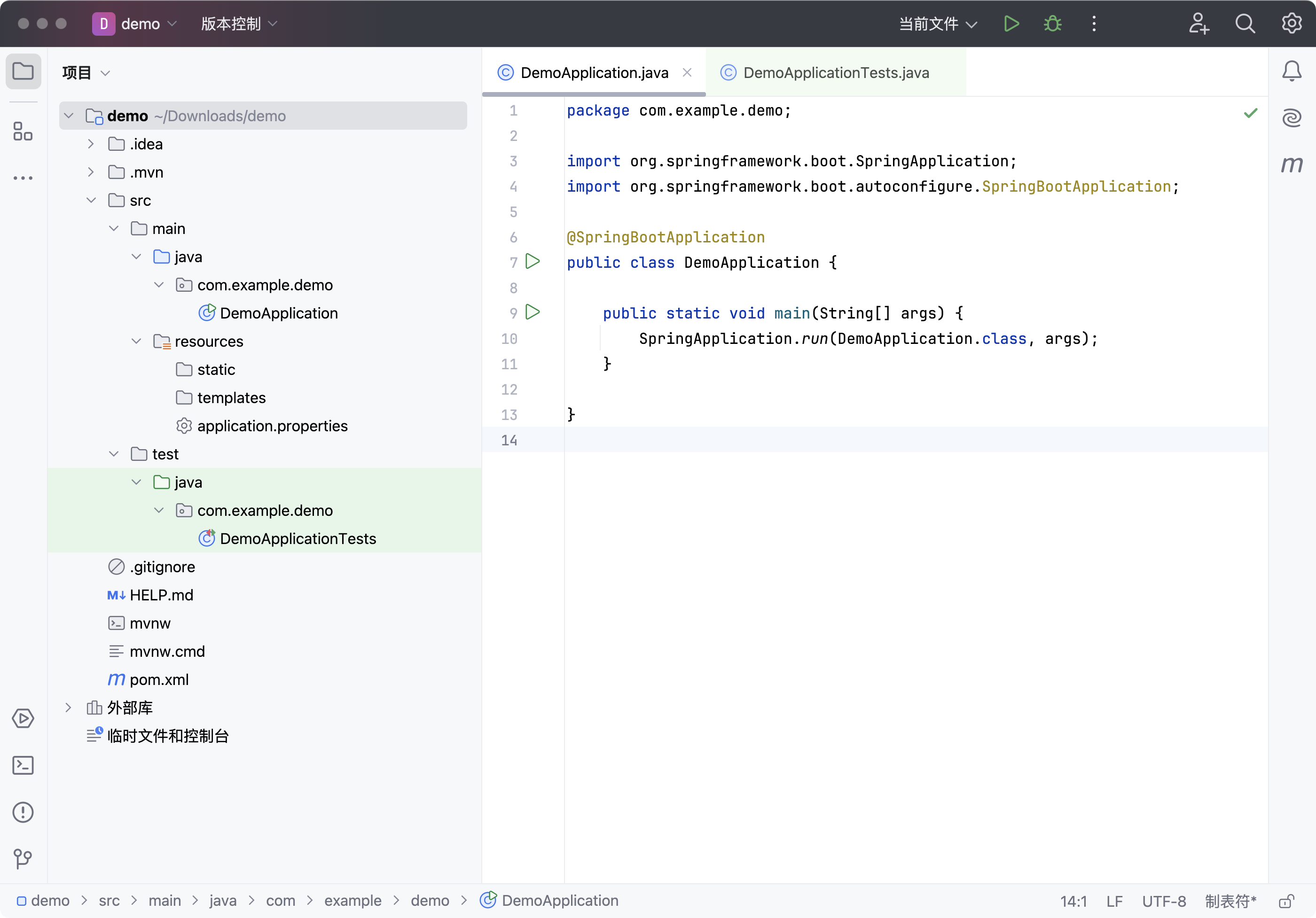Click DemoApplication in the breadcrumb bar

(549, 901)
